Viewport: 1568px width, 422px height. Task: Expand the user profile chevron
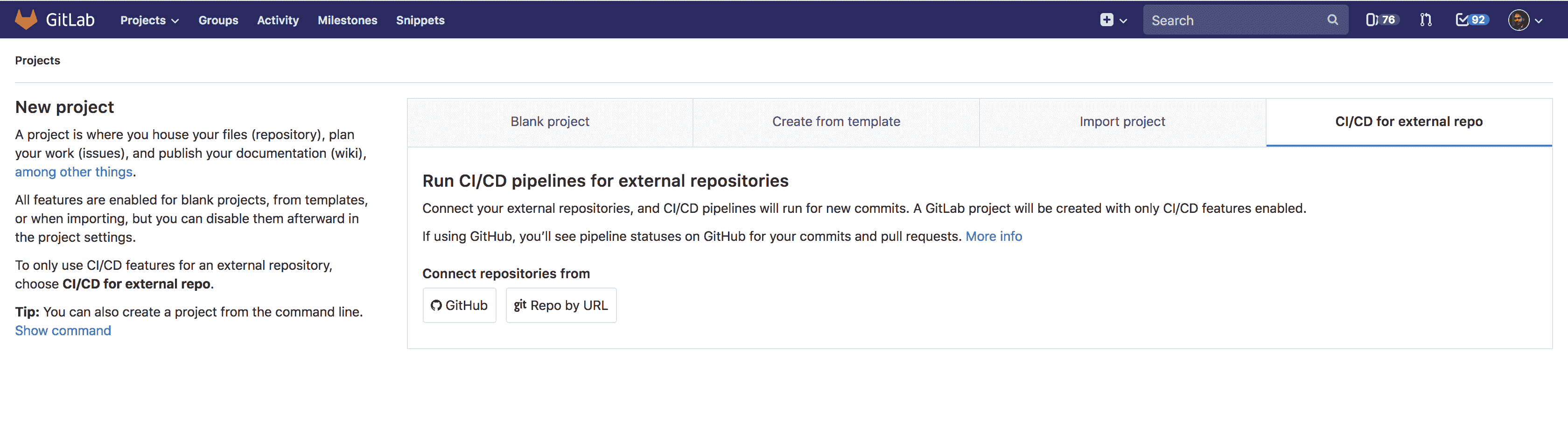(1539, 21)
